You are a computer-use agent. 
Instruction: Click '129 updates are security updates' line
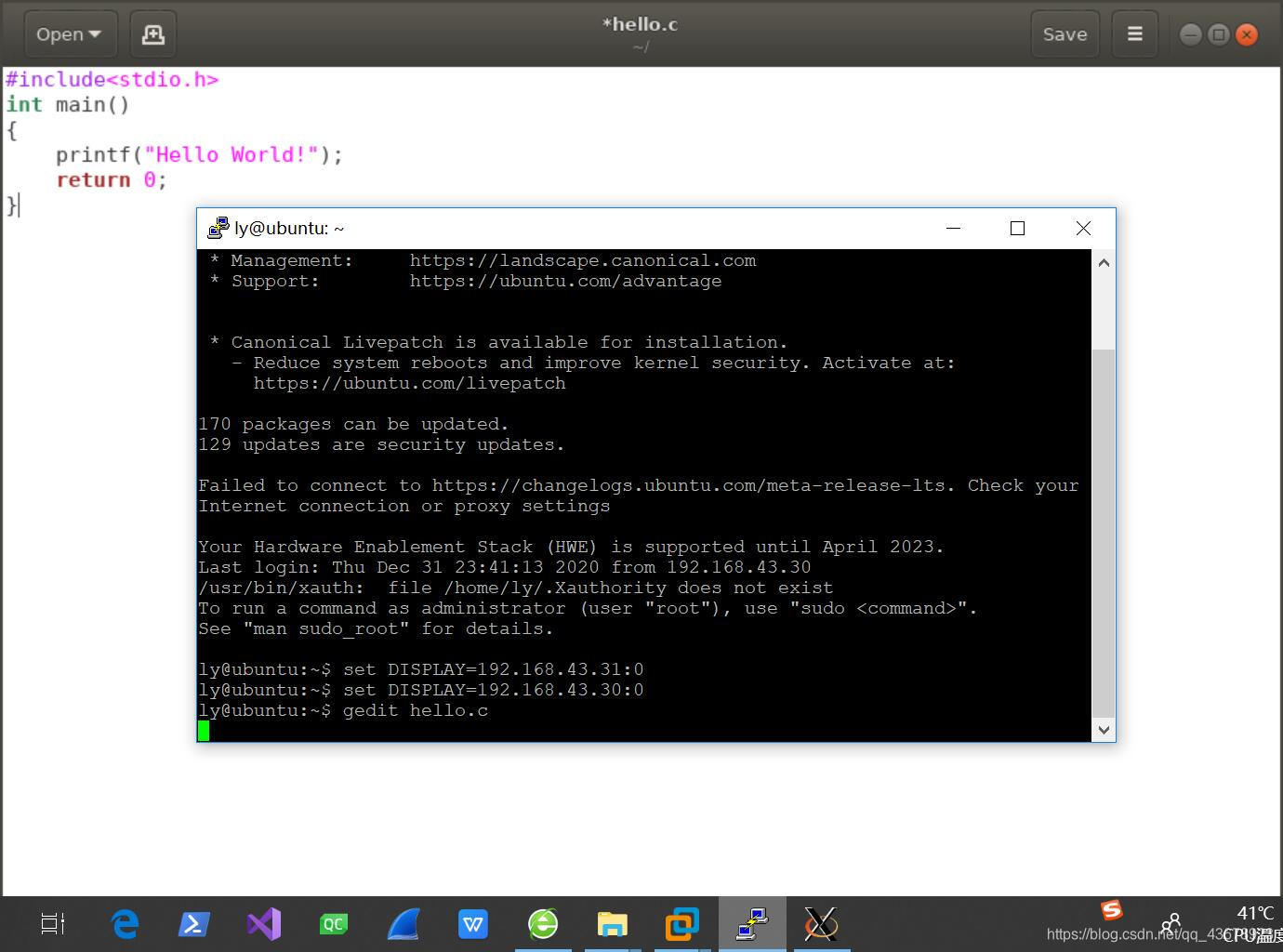[x=381, y=444]
